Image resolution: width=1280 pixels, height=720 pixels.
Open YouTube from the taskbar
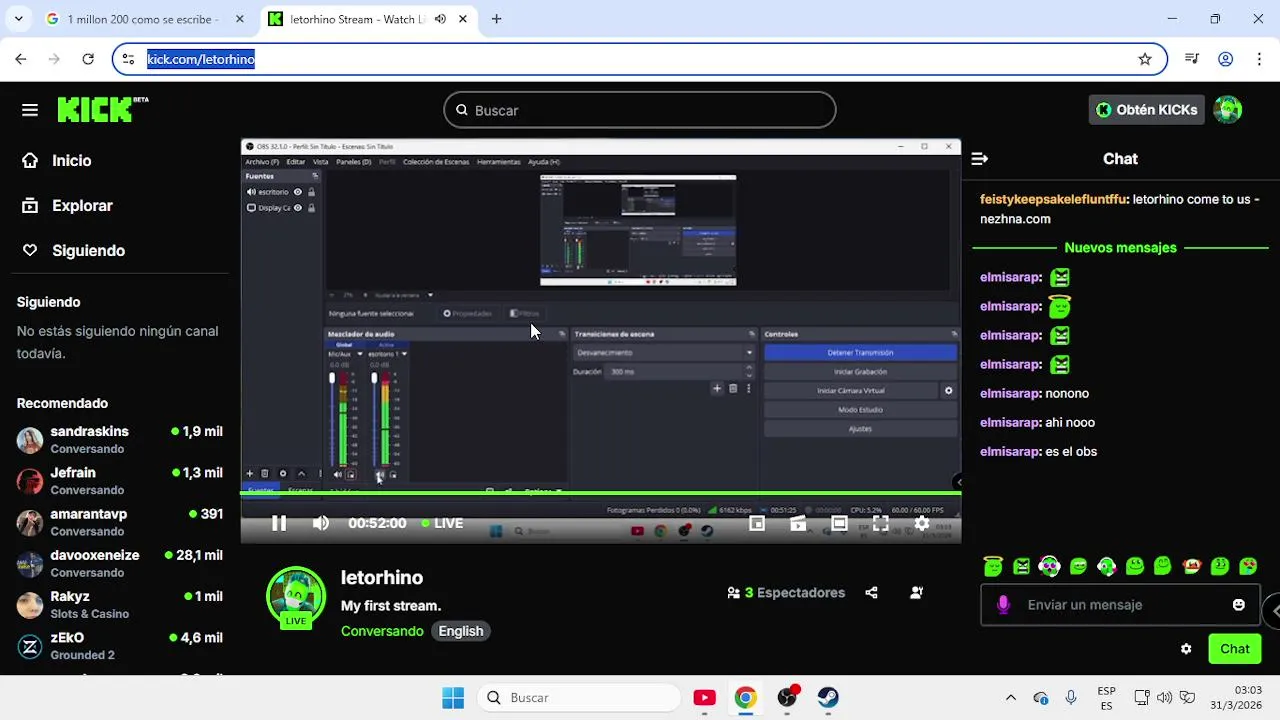coord(704,697)
